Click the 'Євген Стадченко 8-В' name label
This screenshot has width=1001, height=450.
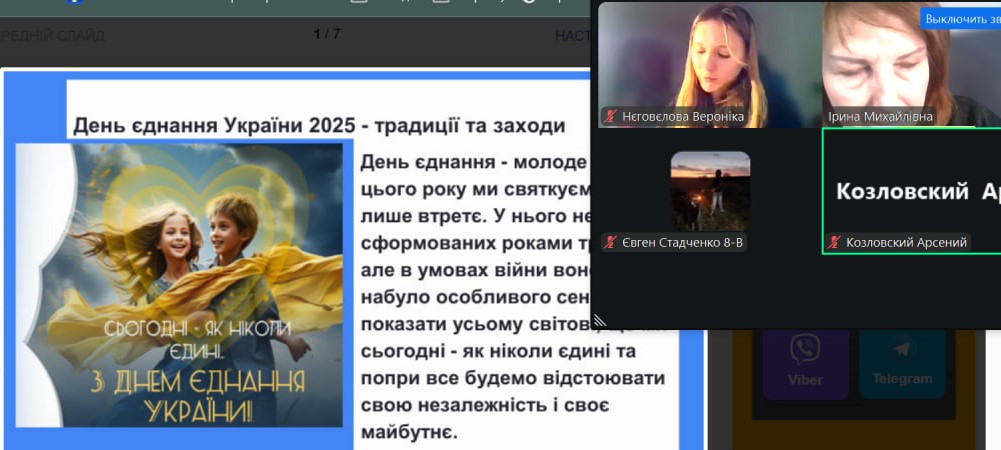pos(684,242)
